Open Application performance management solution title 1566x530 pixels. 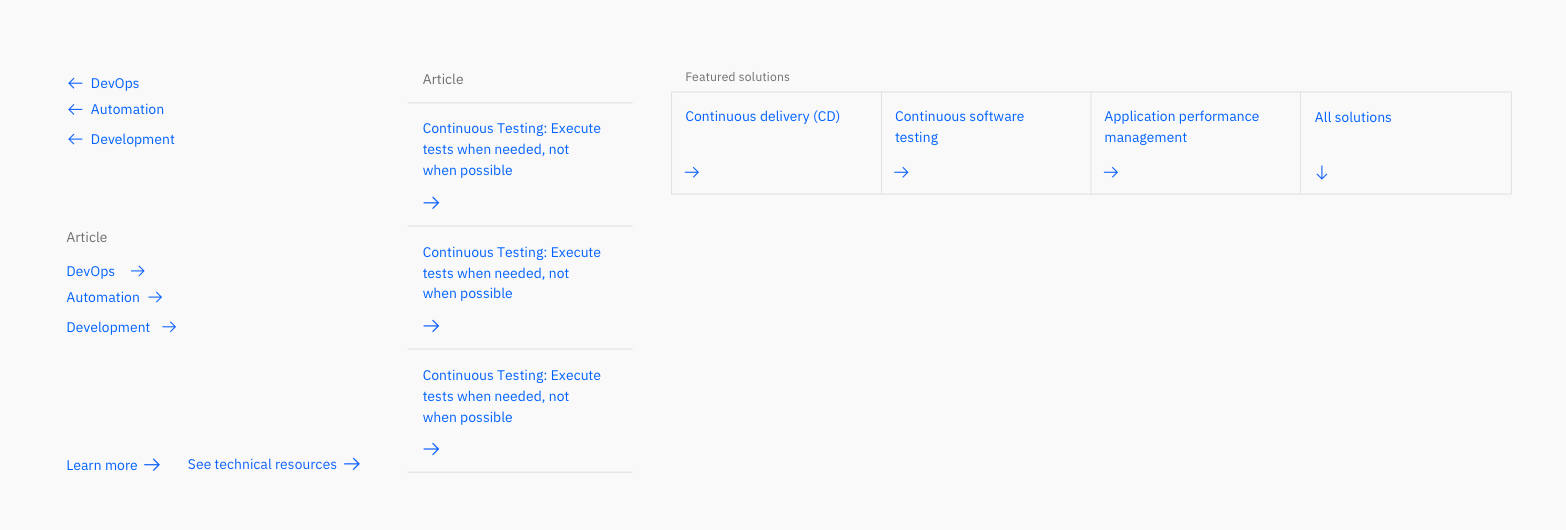pos(1182,127)
